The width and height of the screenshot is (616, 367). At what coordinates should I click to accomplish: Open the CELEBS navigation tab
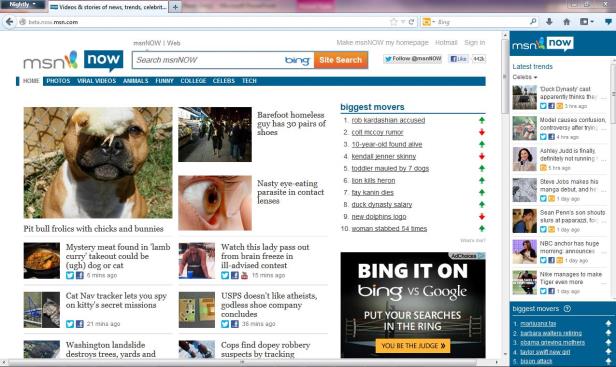[224, 81]
